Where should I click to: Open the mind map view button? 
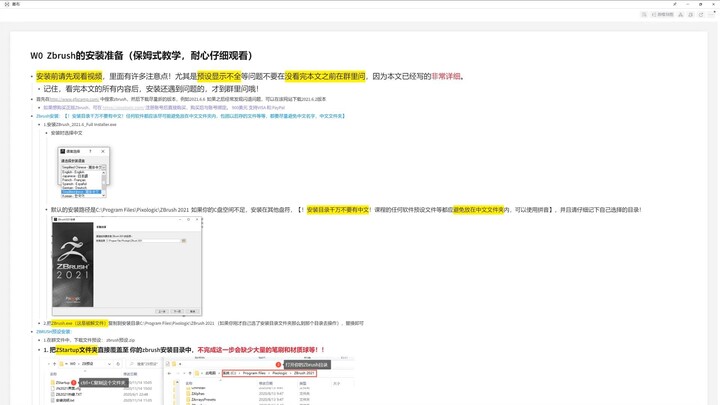(663, 15)
